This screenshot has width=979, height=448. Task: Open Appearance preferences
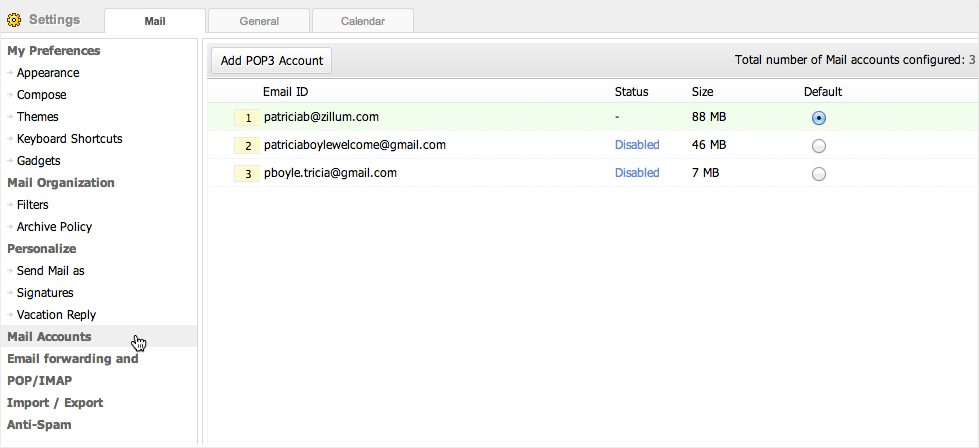48,73
